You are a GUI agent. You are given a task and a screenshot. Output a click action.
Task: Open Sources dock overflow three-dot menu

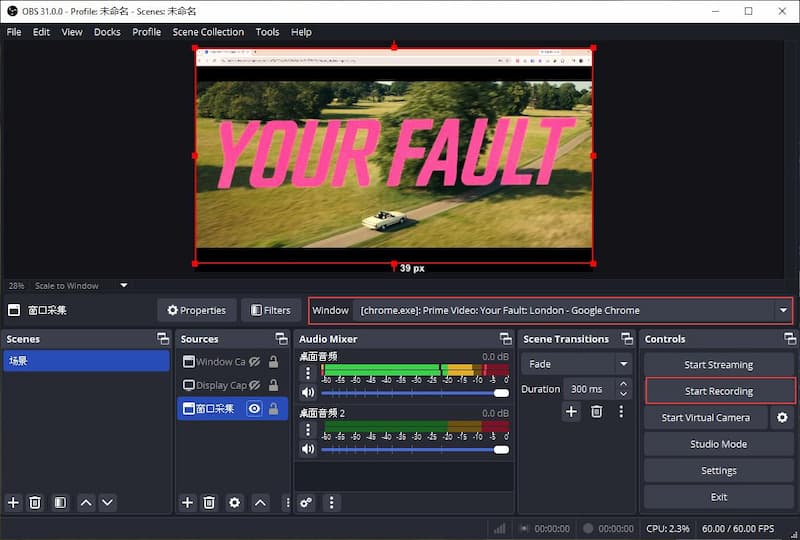[287, 503]
